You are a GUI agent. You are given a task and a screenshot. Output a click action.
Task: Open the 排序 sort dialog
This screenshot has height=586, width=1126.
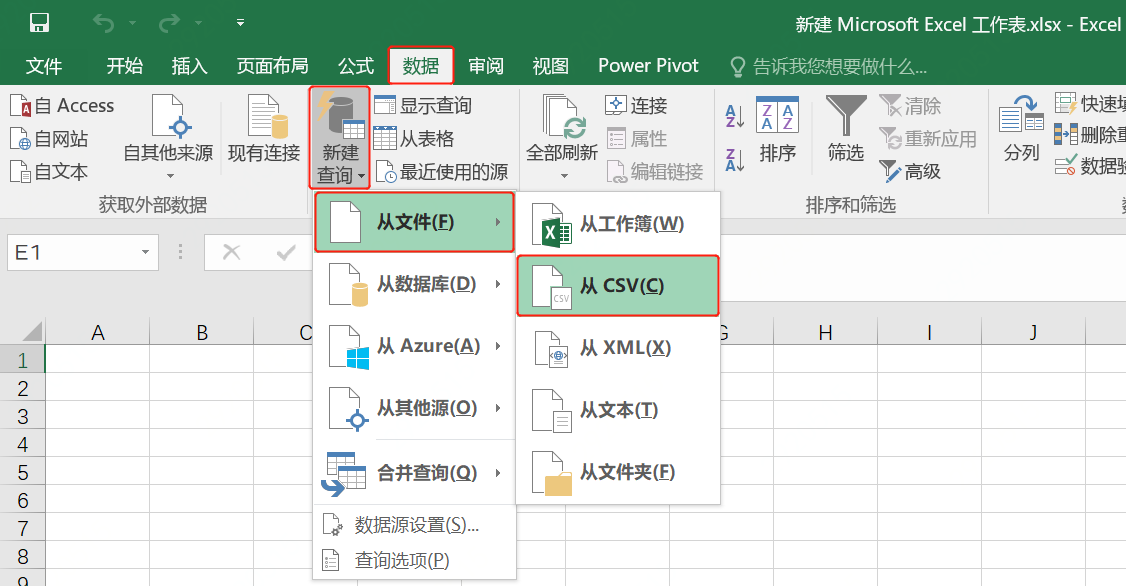point(778,129)
